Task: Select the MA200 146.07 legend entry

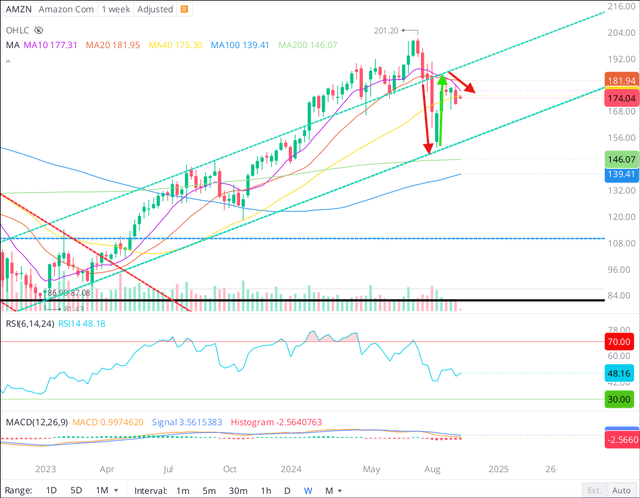Action: tap(308, 45)
